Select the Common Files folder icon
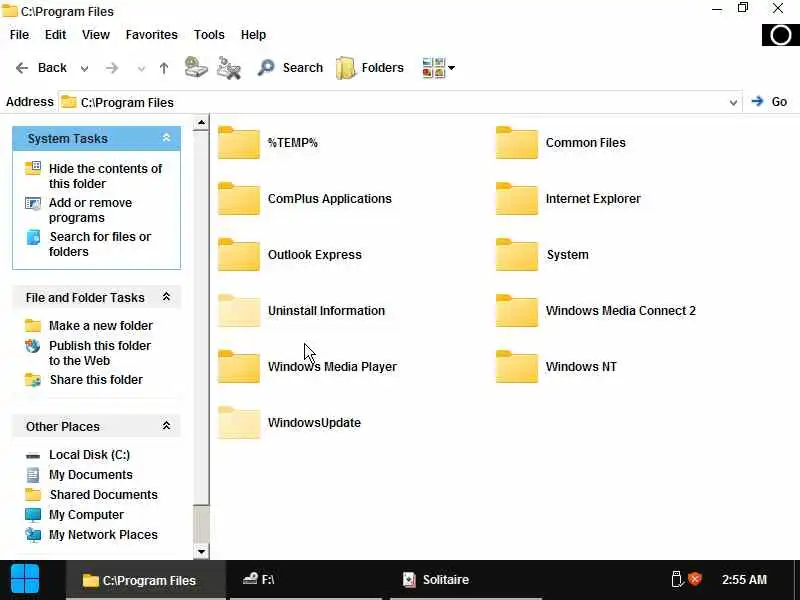This screenshot has width=800, height=600. [516, 143]
